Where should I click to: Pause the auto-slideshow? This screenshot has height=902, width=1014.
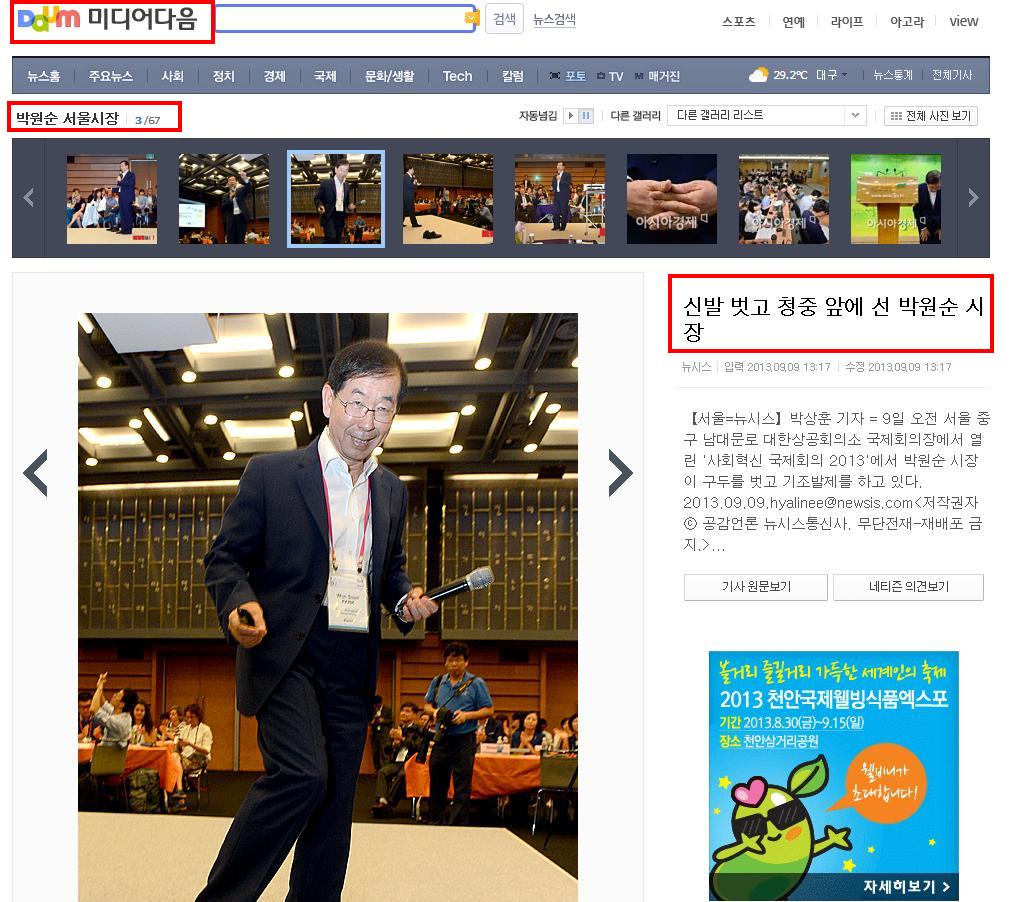coord(586,116)
